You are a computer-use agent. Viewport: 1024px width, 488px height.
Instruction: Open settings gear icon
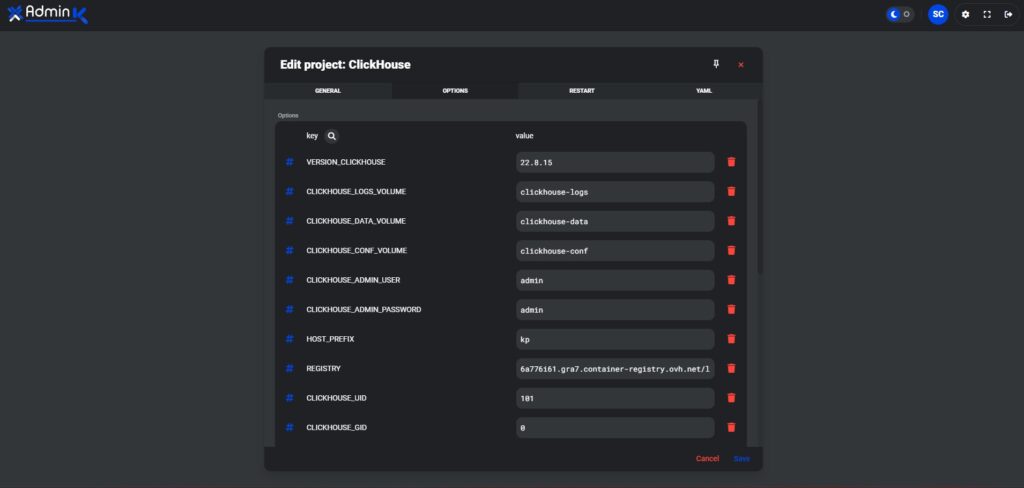coord(965,14)
